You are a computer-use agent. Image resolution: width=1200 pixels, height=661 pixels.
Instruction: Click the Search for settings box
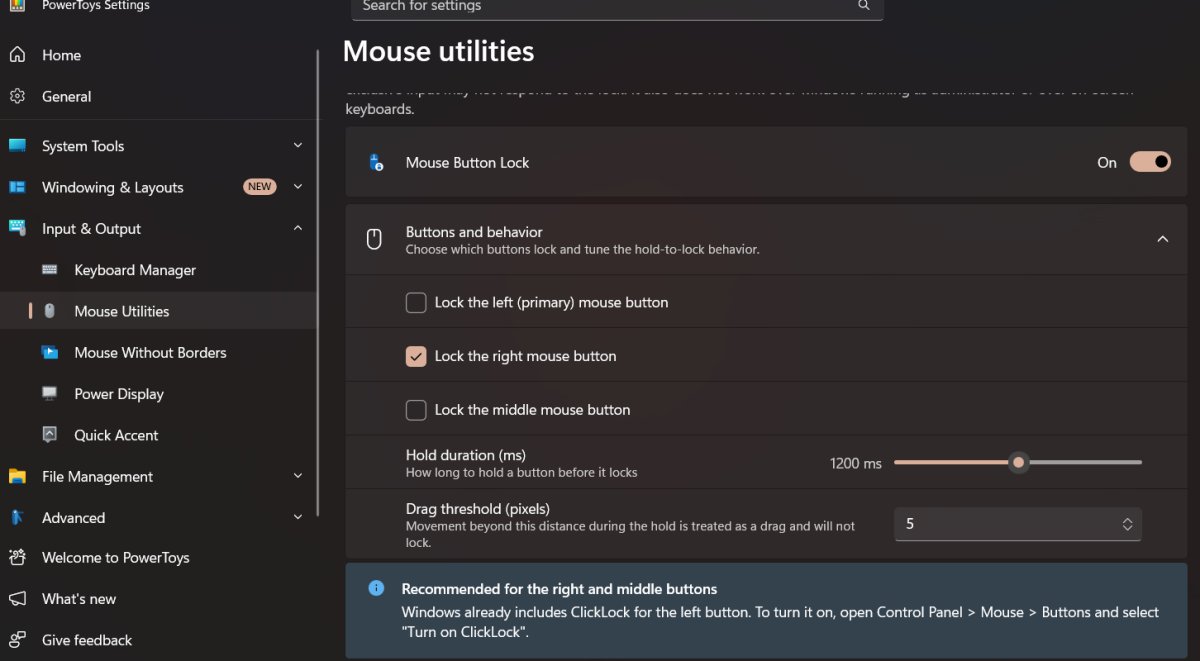click(x=617, y=8)
